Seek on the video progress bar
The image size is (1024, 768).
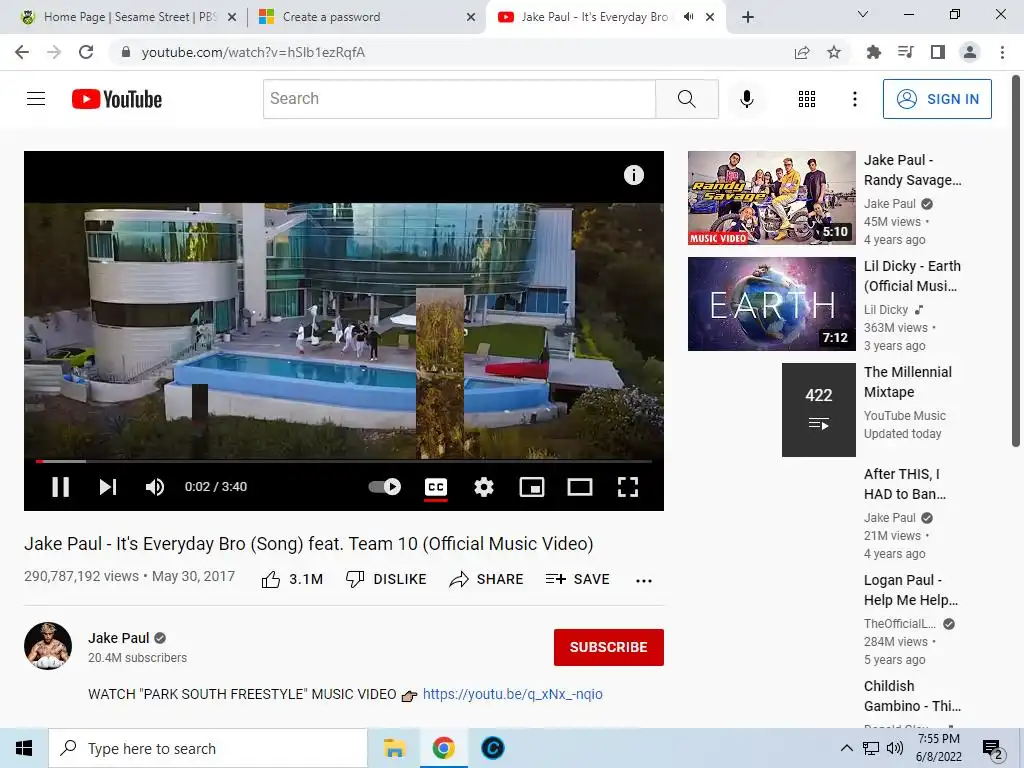tap(344, 461)
